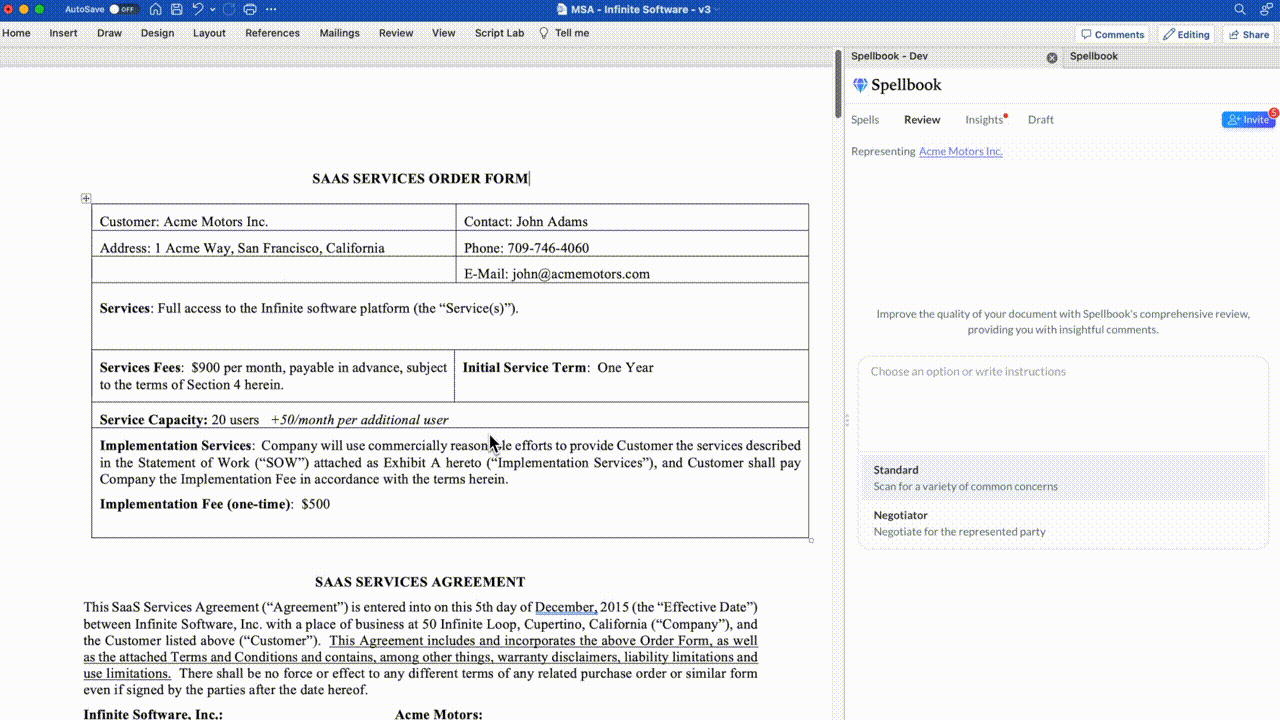Screen dimensions: 1280x720
Task: Choose the Standard review option
Action: pyautogui.click(x=1063, y=478)
